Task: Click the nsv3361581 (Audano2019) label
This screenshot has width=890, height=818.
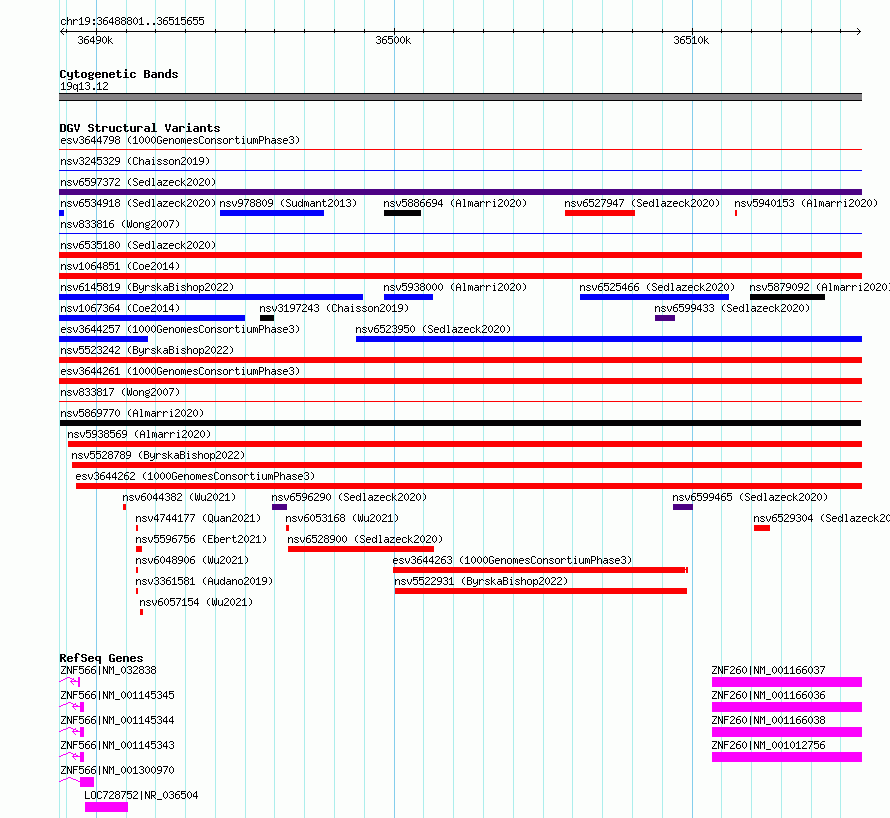Action: pos(204,581)
